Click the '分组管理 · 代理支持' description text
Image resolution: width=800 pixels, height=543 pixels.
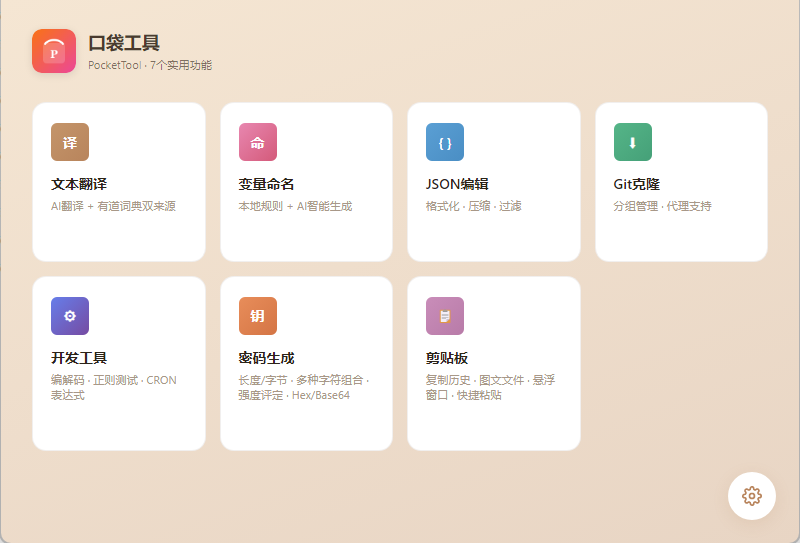pos(662,206)
